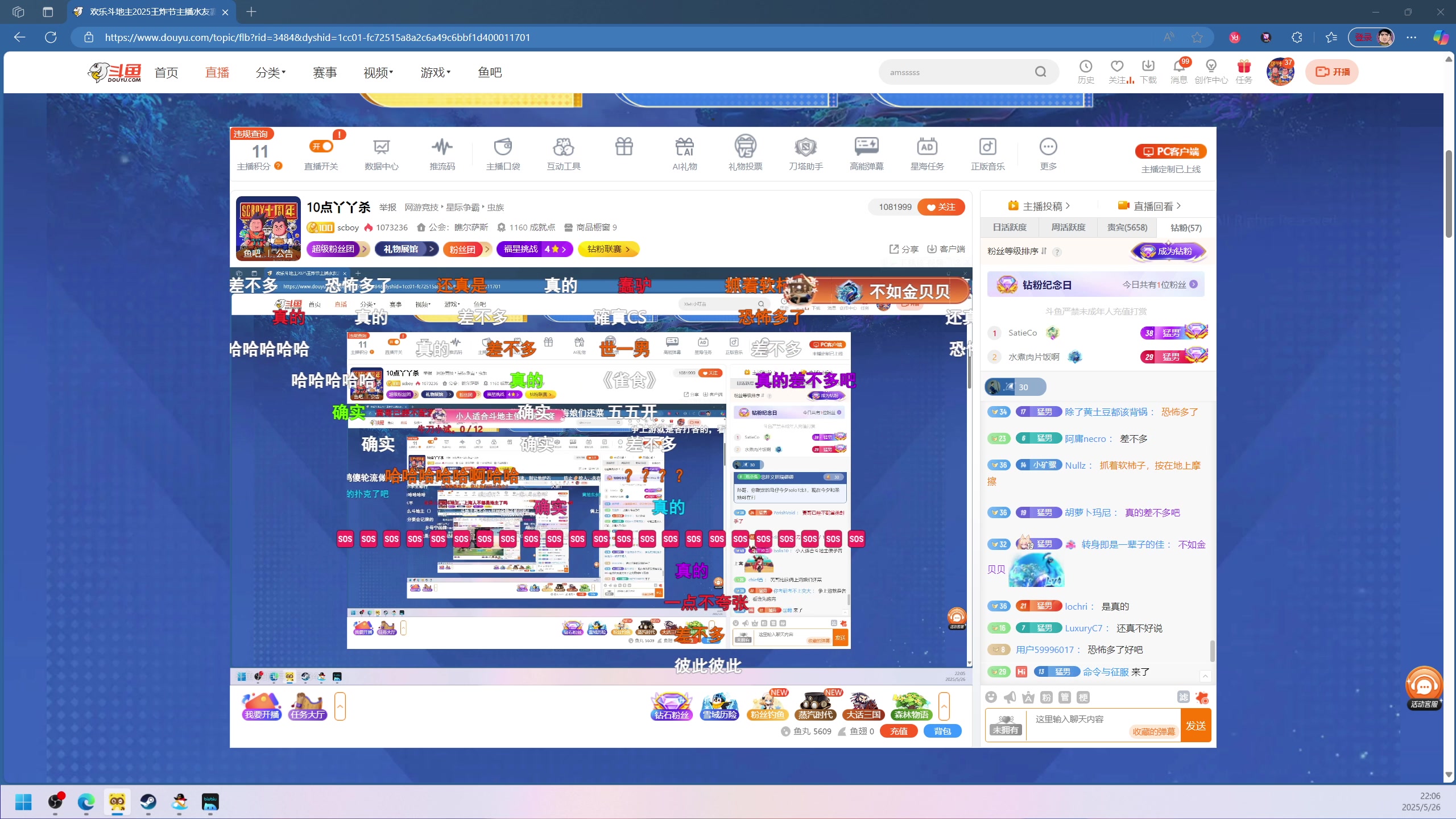Open AI礼物 icon
1456x819 pixels.
(685, 154)
